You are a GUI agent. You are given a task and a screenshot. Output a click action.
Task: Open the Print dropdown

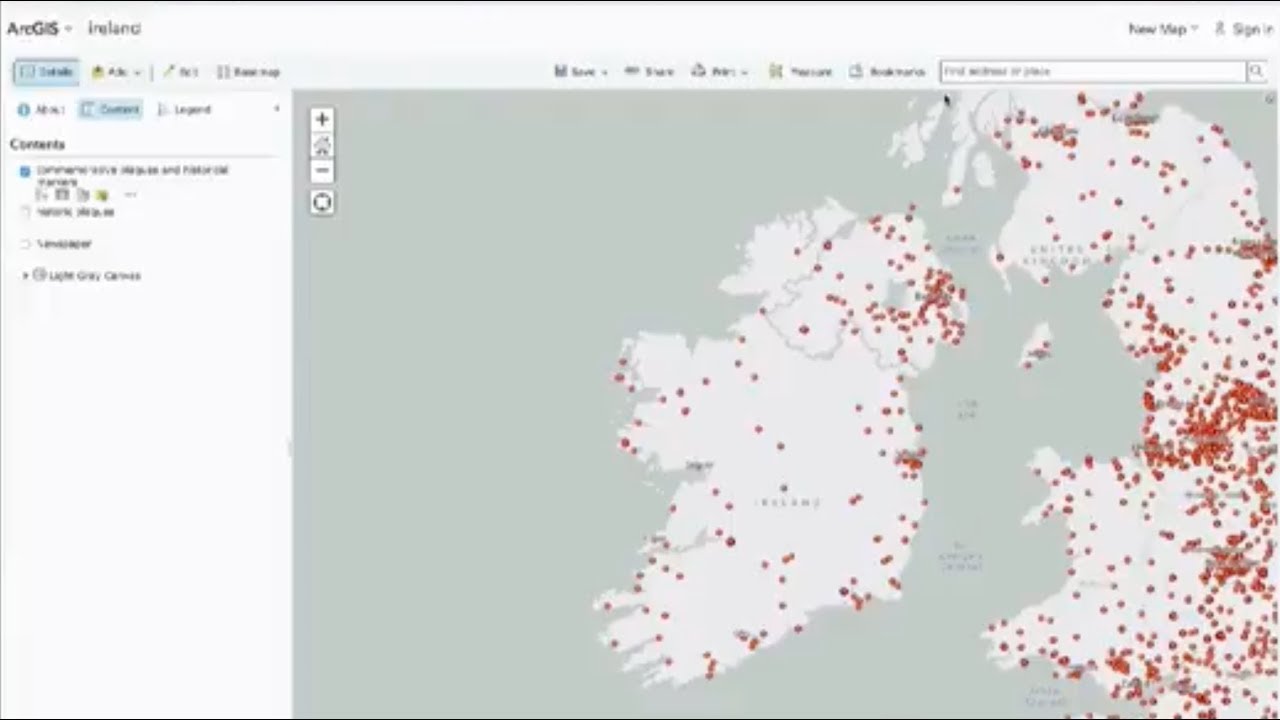(x=720, y=72)
